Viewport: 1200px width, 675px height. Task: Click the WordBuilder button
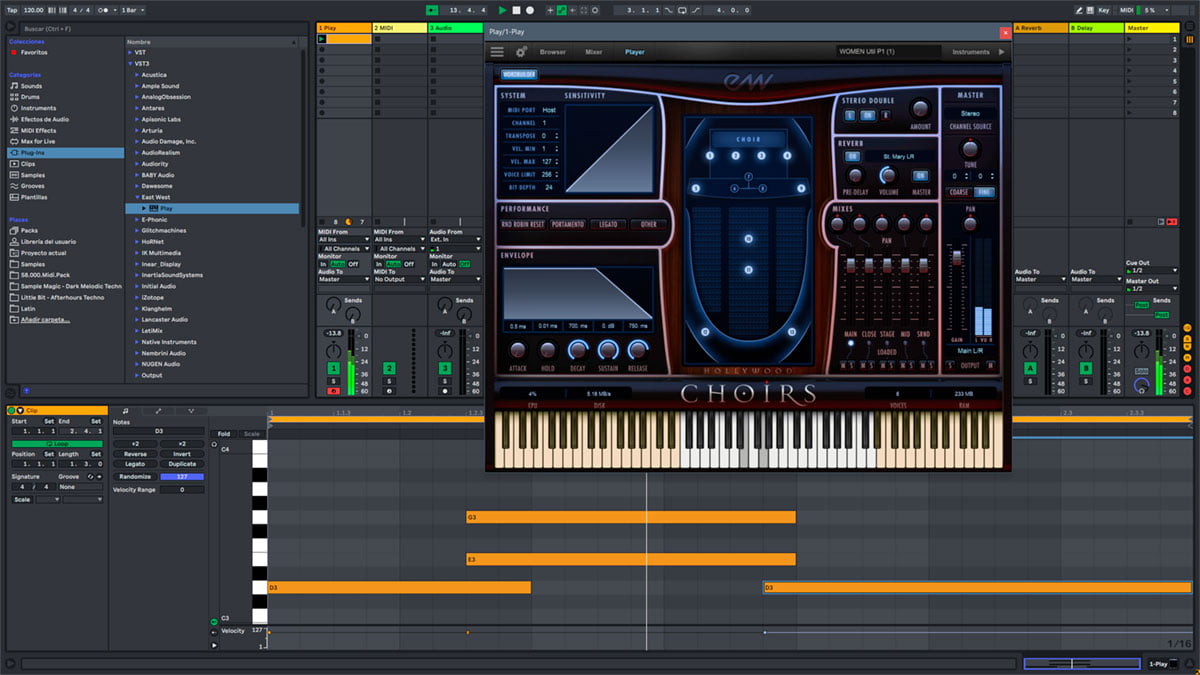tap(519, 74)
